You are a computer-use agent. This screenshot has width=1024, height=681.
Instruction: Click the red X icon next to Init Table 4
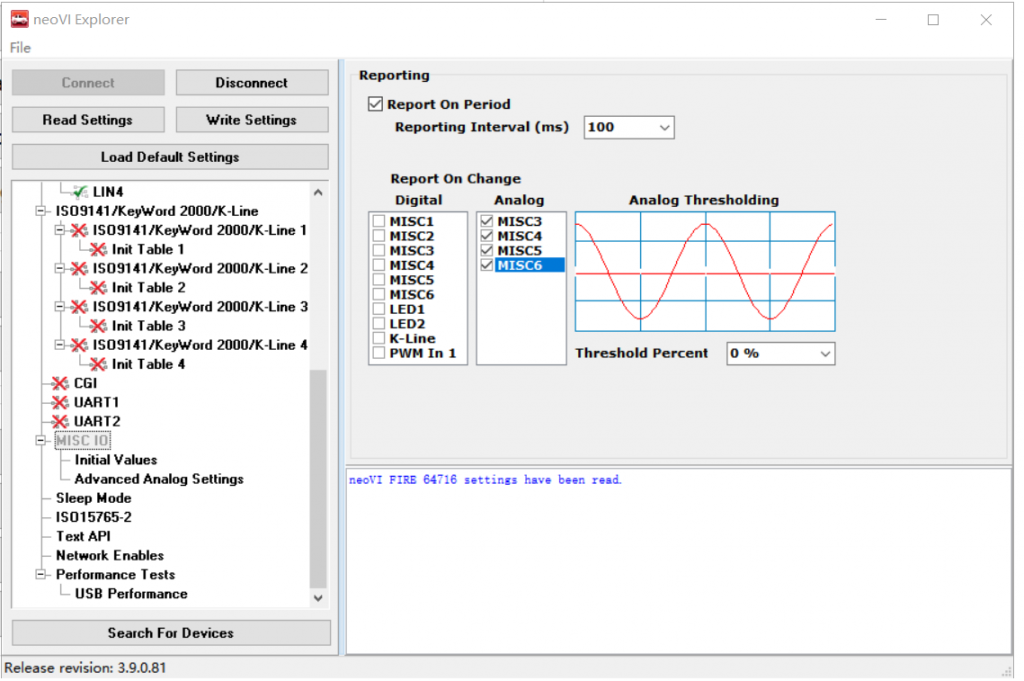click(99, 364)
